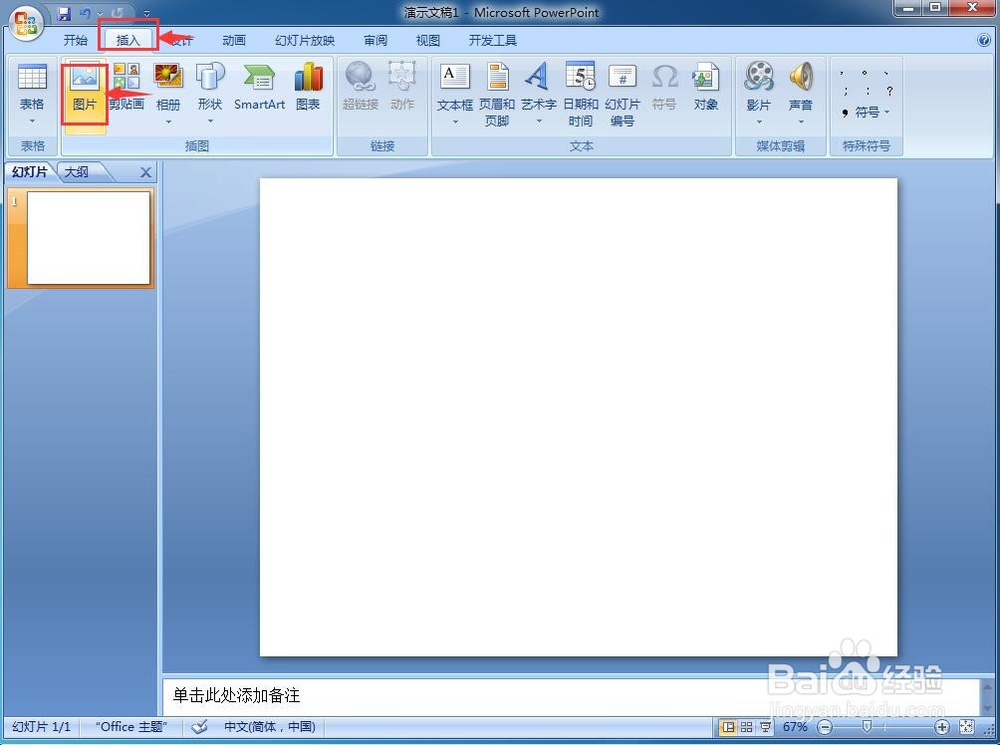
Task: Select the 幻灯片 pane tab
Action: tap(30, 172)
